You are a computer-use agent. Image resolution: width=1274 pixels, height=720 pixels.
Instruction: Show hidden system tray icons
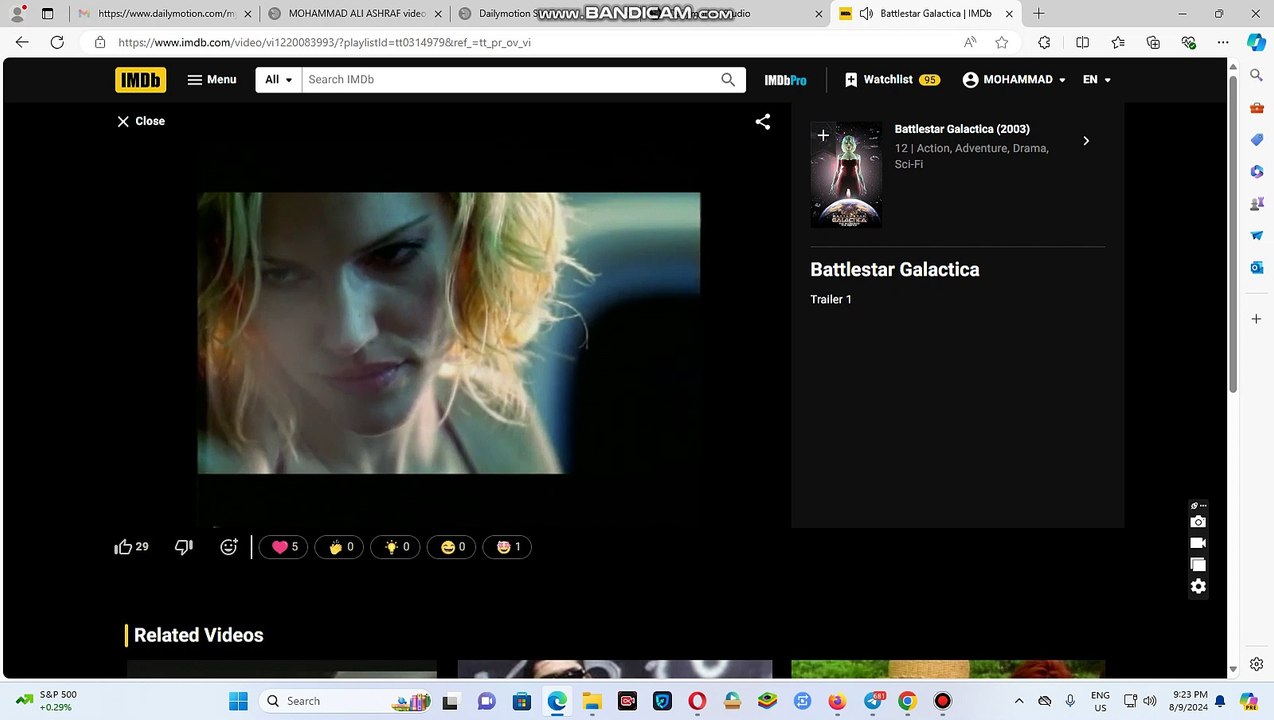(1019, 701)
